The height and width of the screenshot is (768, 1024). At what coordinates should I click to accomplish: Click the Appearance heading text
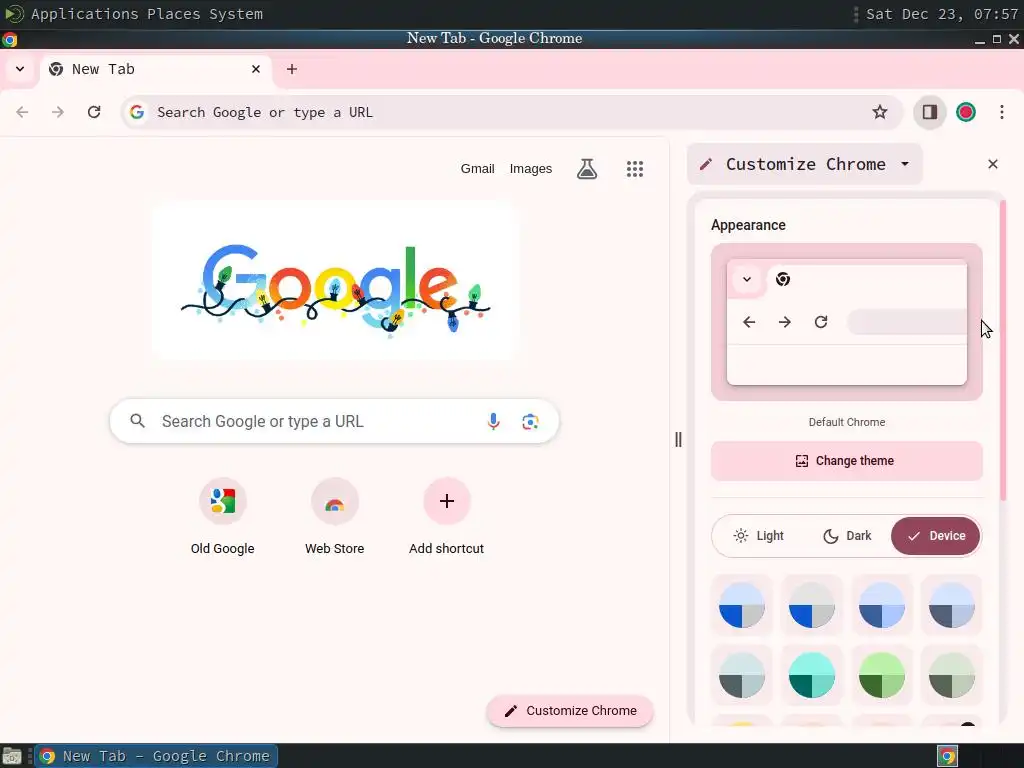pos(748,225)
